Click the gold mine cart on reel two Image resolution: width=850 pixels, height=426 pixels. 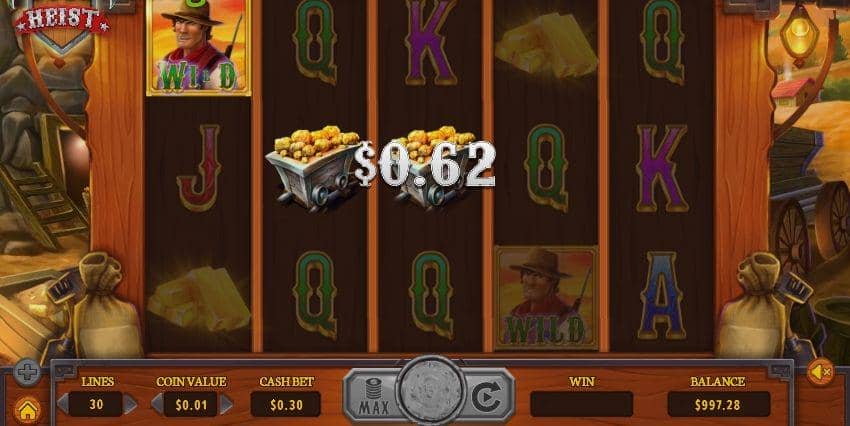pyautogui.click(x=313, y=166)
